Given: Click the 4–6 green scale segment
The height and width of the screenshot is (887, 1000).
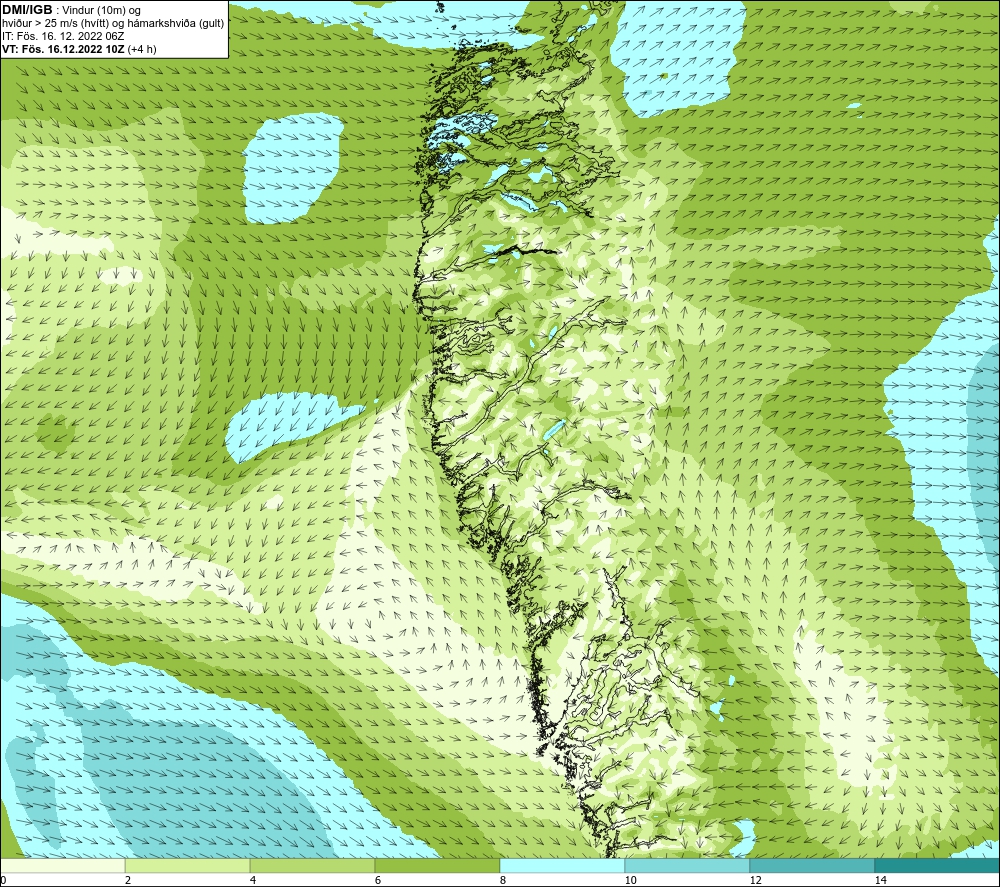Looking at the screenshot, I should pyautogui.click(x=312, y=865).
